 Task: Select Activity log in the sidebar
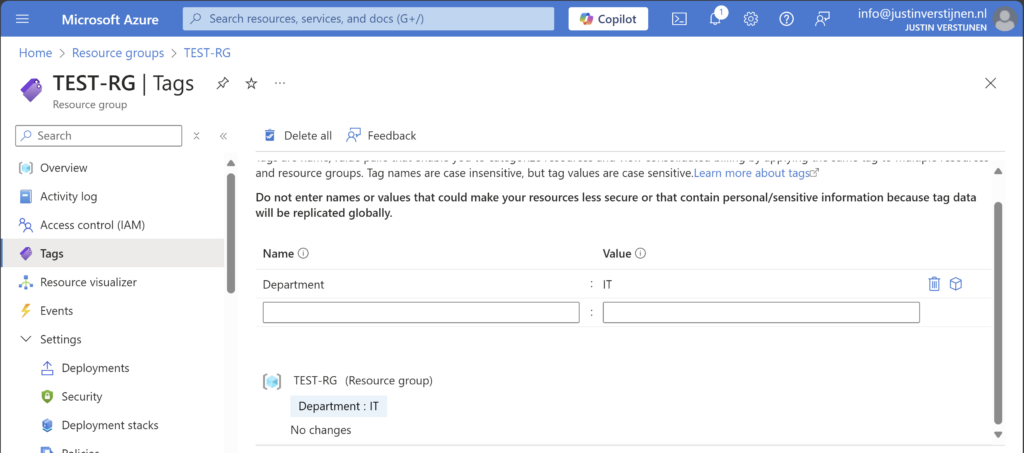point(68,197)
